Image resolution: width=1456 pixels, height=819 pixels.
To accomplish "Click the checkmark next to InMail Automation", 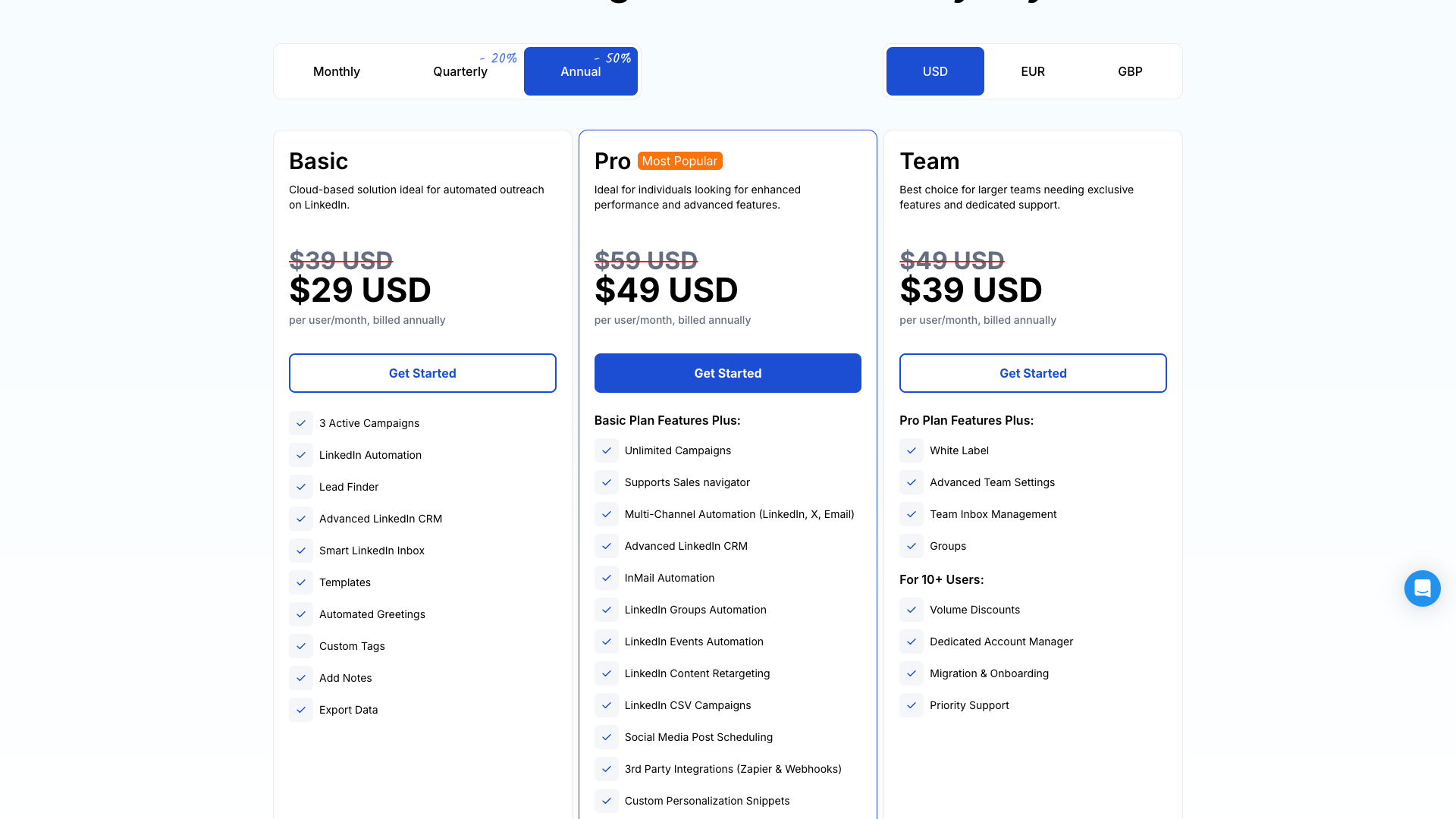I will (x=606, y=578).
